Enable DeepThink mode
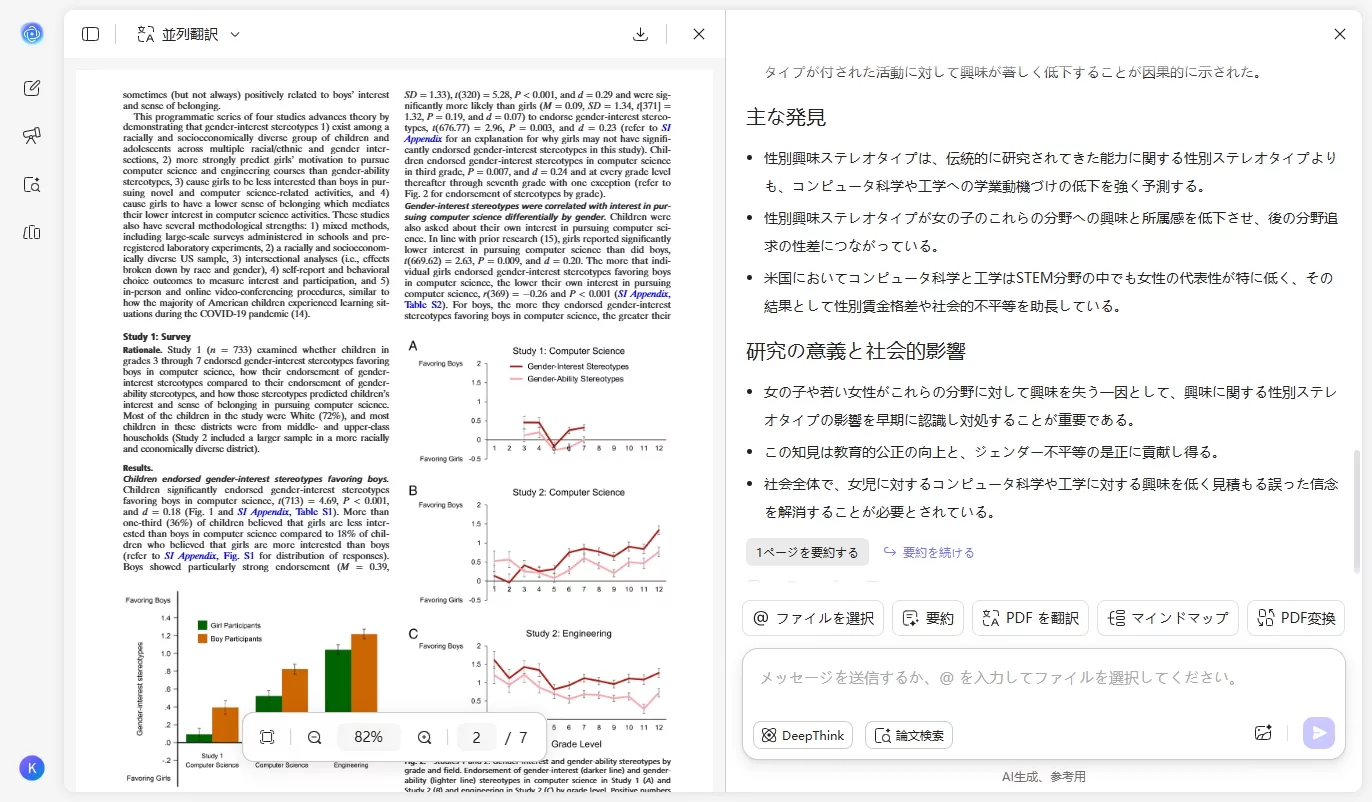 pos(802,735)
